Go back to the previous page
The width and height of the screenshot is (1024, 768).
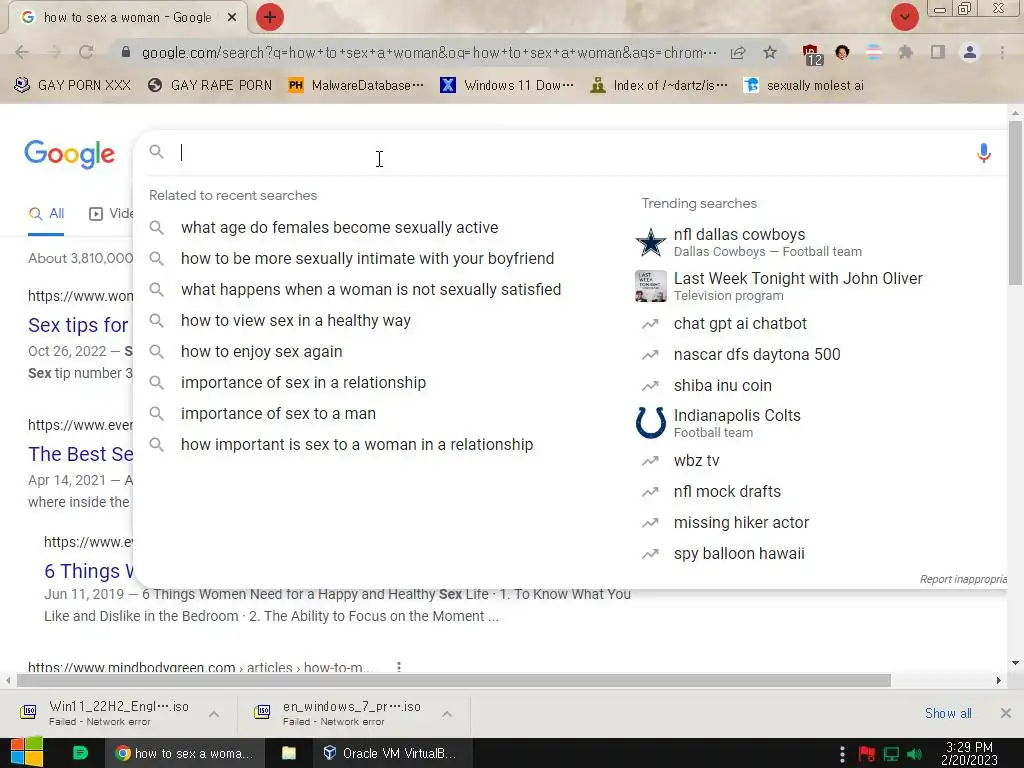pos(22,52)
